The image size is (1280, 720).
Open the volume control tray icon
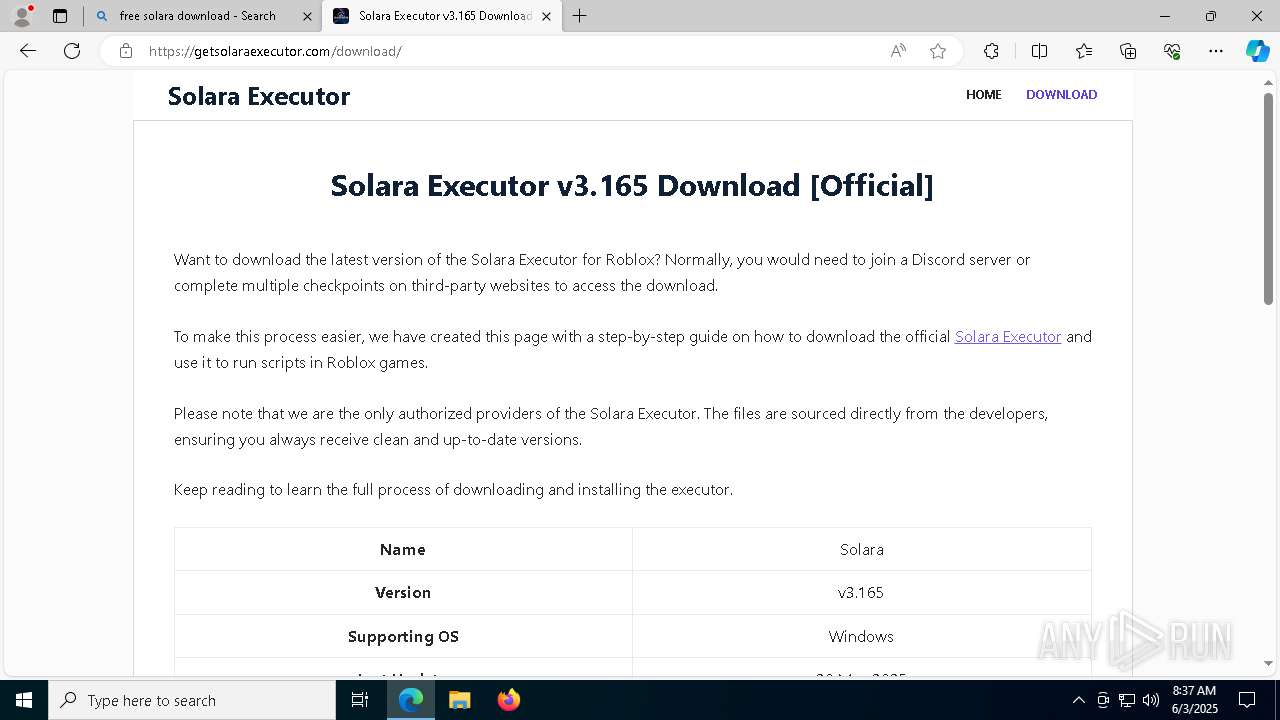click(1151, 700)
